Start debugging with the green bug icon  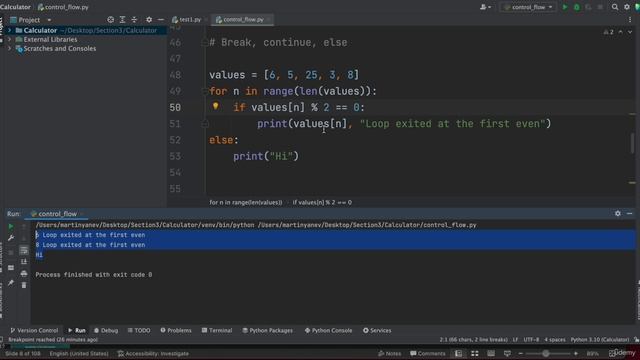[x=577, y=7]
